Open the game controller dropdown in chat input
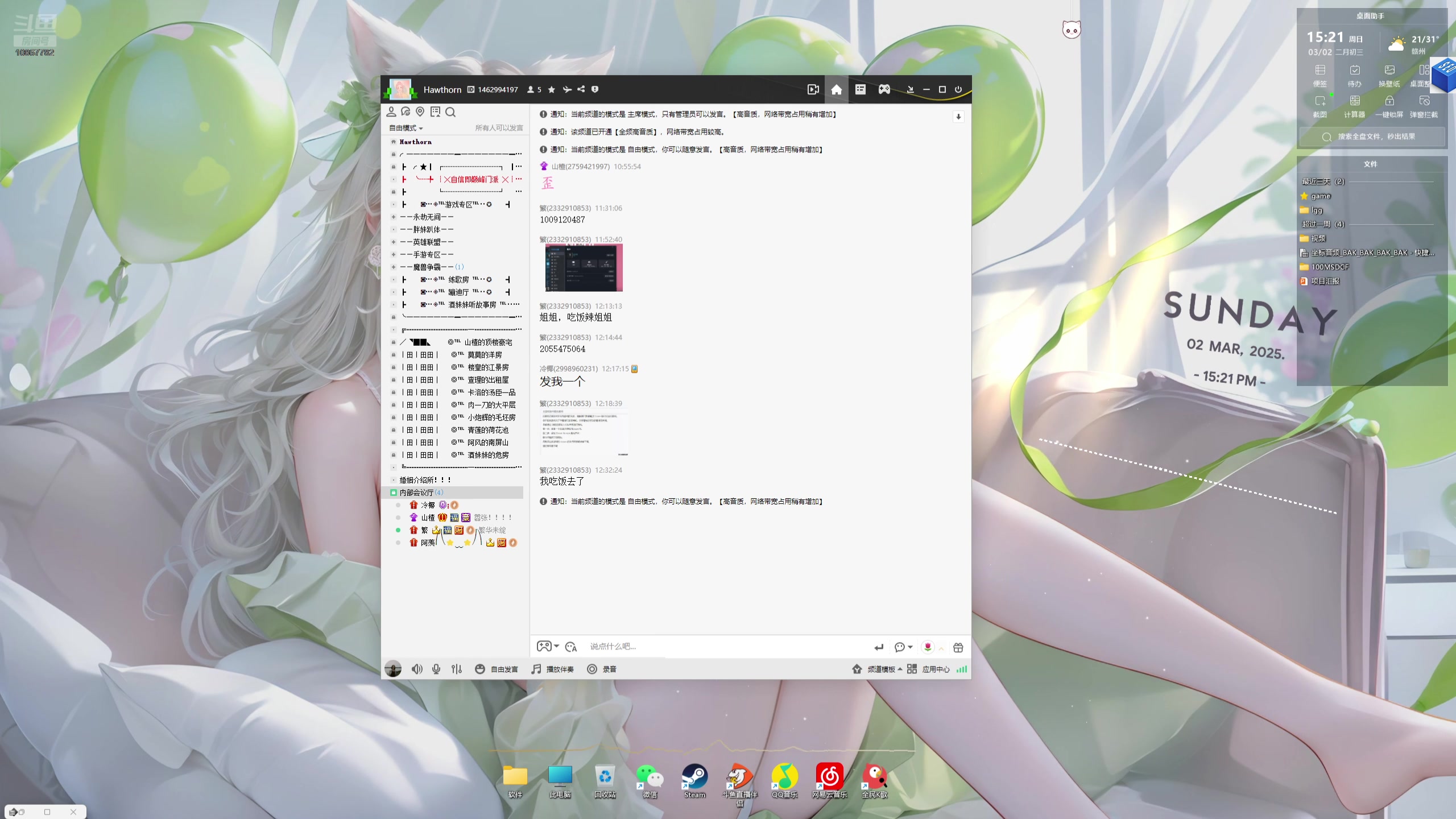The image size is (1456, 819). [x=548, y=646]
